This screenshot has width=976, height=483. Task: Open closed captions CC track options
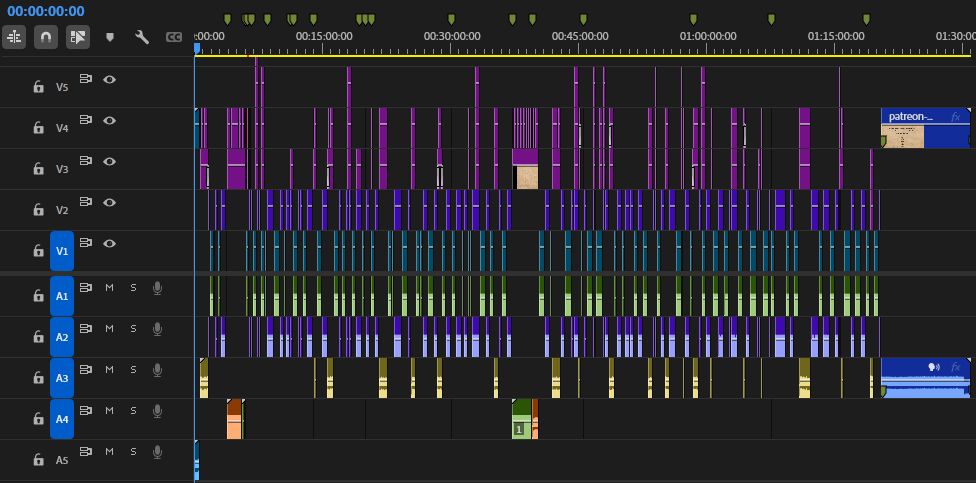coord(174,37)
